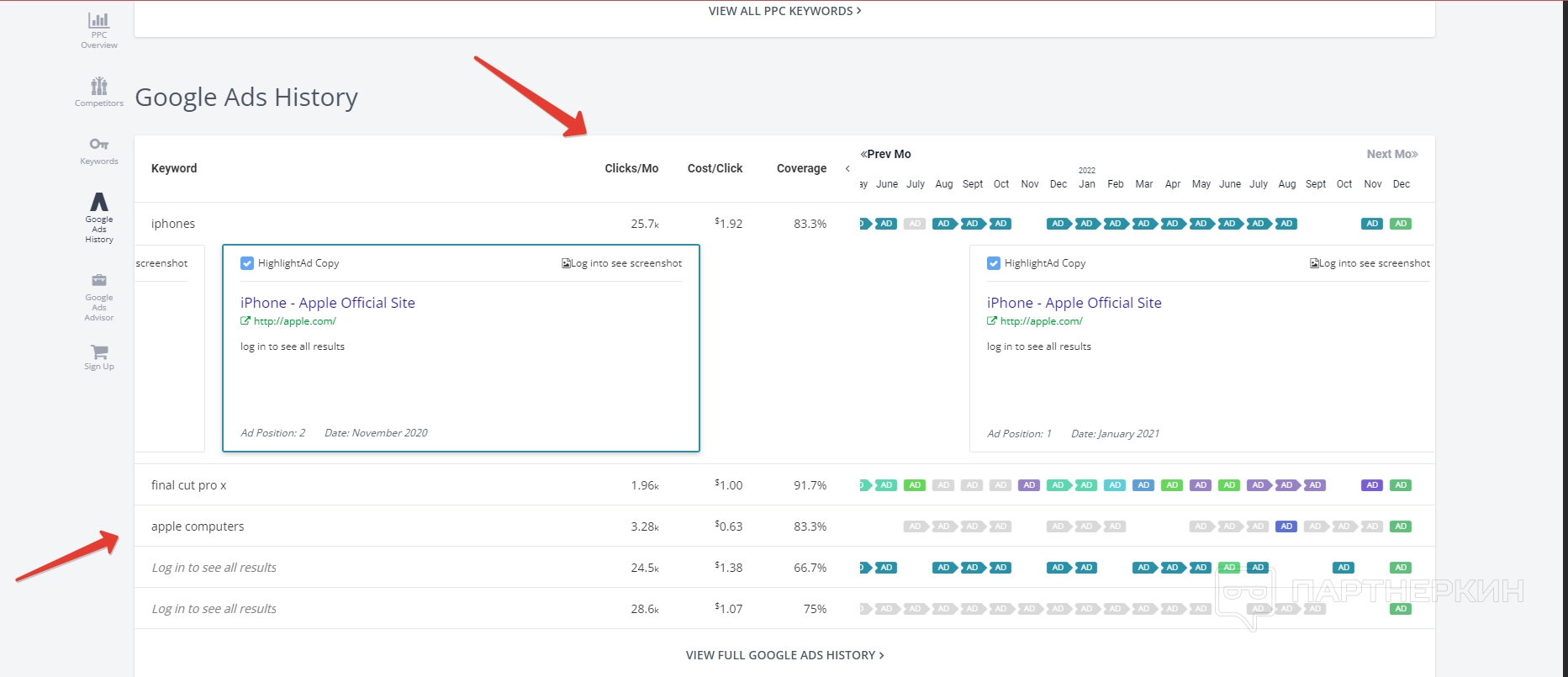Sort by Clicks/Mo column header
This screenshot has width=1568, height=677.
click(631, 168)
